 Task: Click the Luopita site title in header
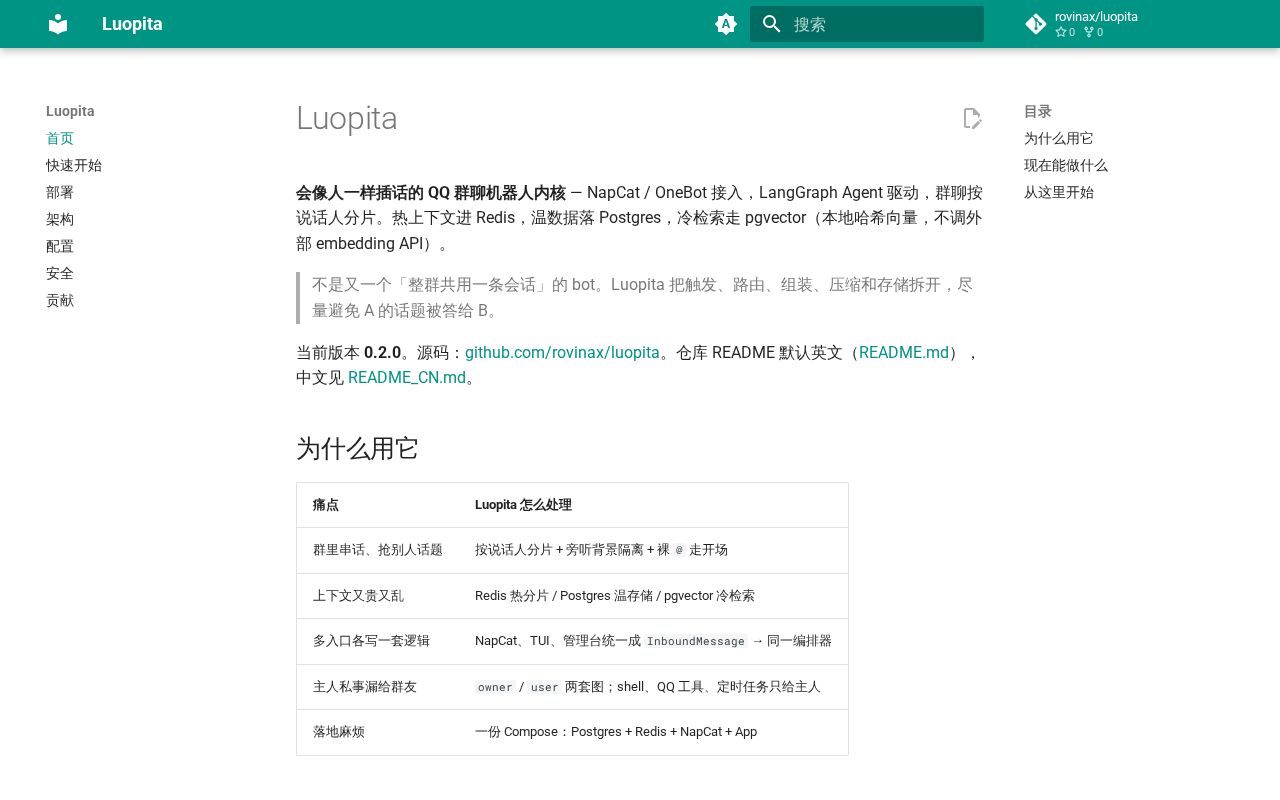click(132, 24)
